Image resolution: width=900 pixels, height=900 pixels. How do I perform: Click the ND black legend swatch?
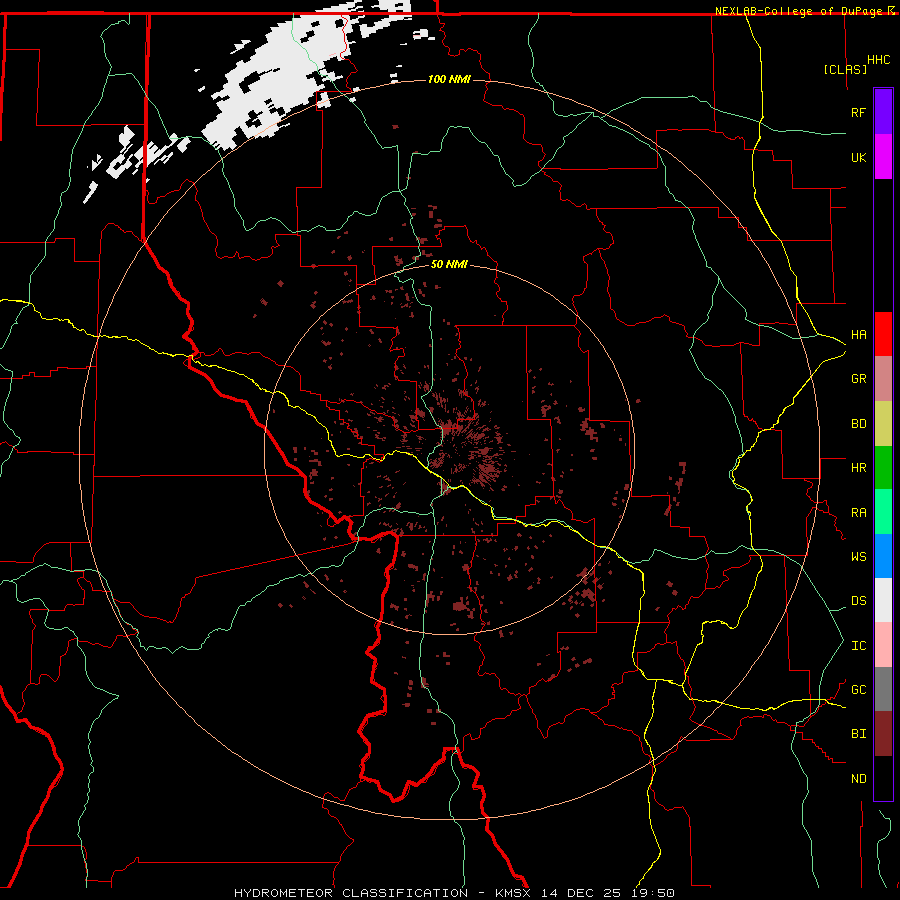point(883,778)
